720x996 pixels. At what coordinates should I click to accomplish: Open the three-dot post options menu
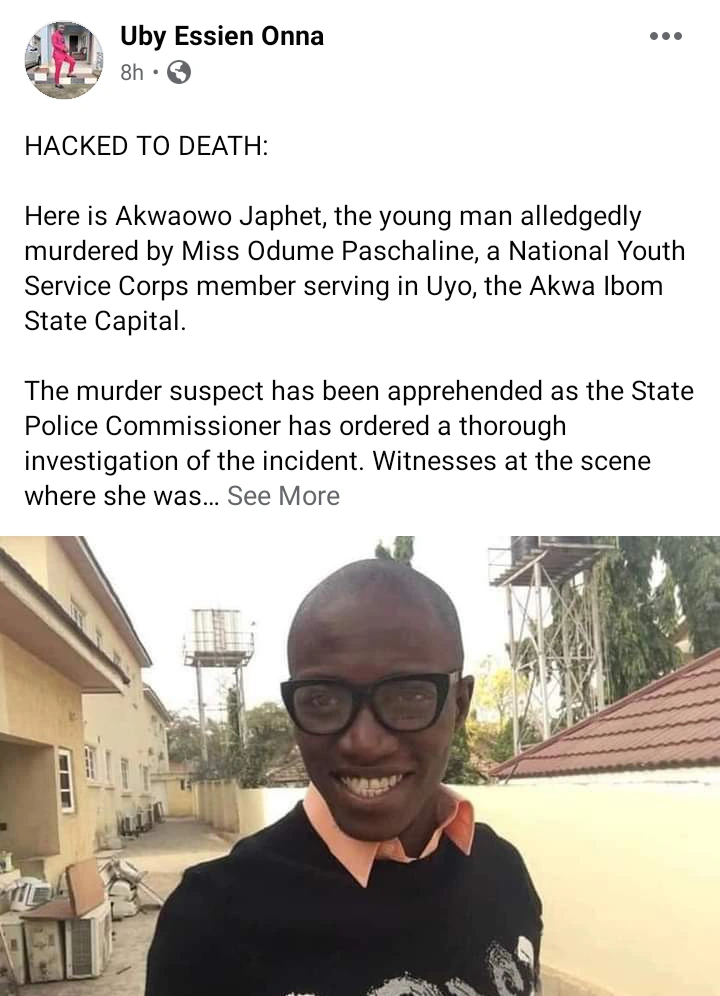click(x=665, y=36)
